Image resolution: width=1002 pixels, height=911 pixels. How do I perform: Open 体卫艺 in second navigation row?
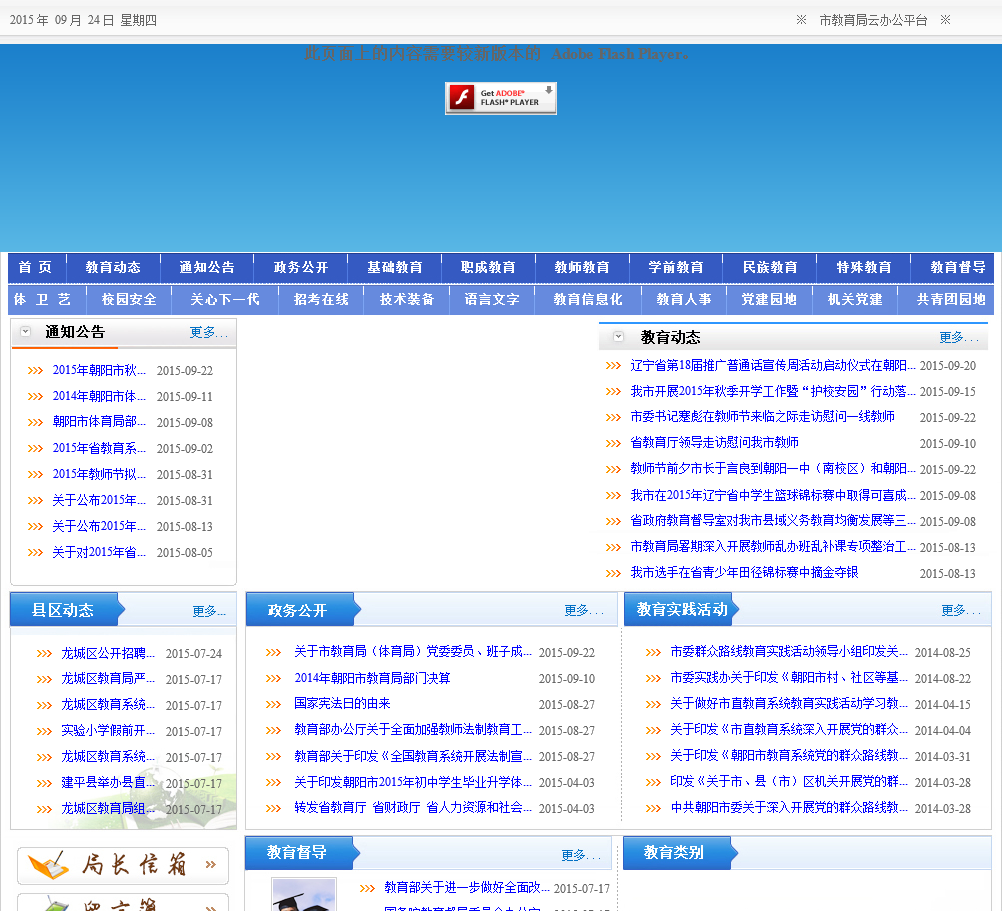coord(42,299)
